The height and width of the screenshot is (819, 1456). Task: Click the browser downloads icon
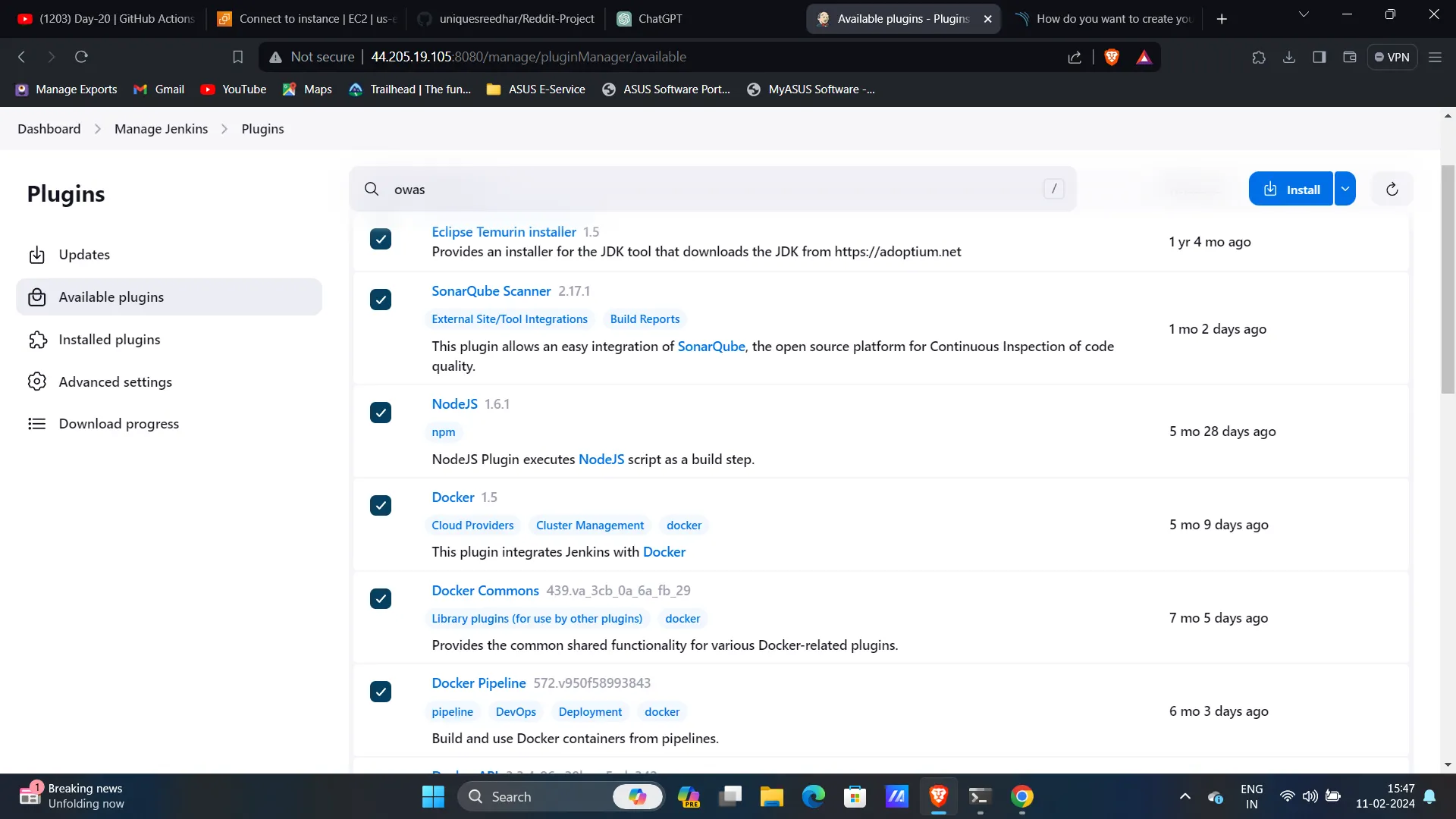pos(1288,57)
